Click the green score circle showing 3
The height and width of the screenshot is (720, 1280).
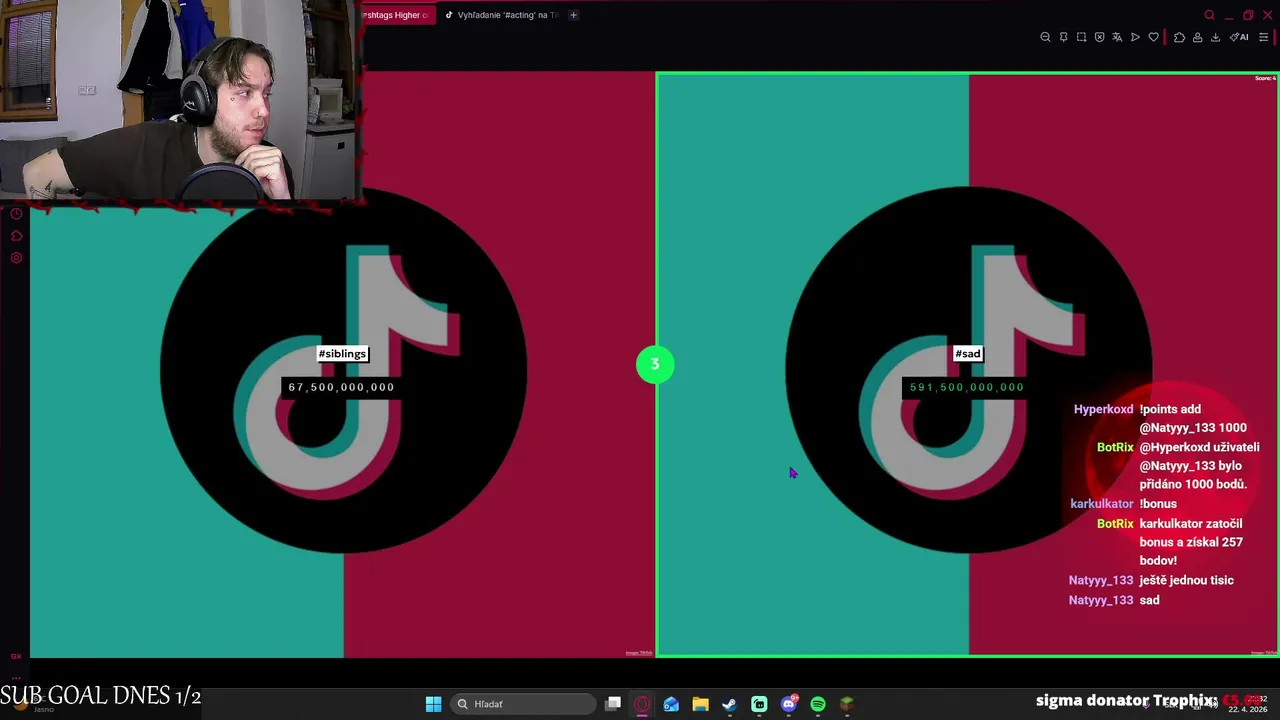tap(655, 365)
